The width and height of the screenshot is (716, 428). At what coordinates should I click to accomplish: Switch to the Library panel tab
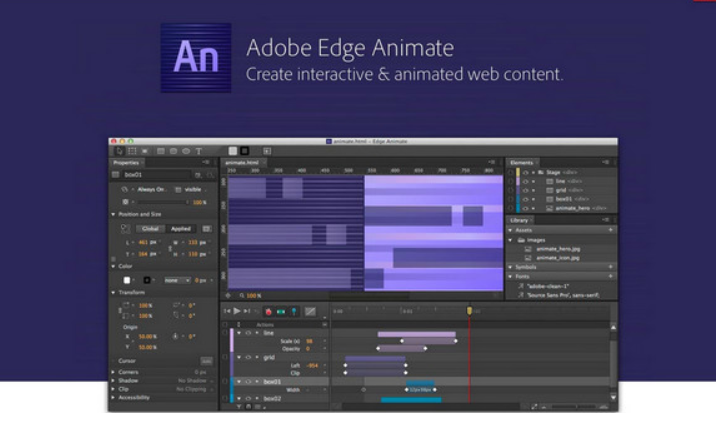[519, 220]
